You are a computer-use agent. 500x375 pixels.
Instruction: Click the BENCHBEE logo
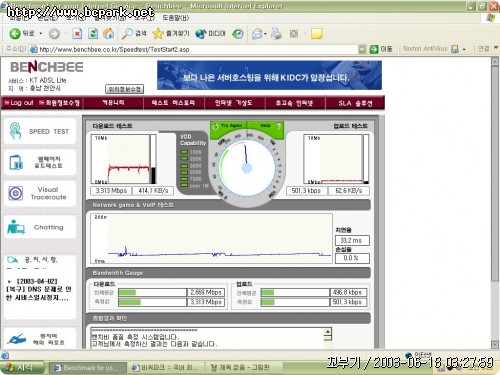point(47,67)
